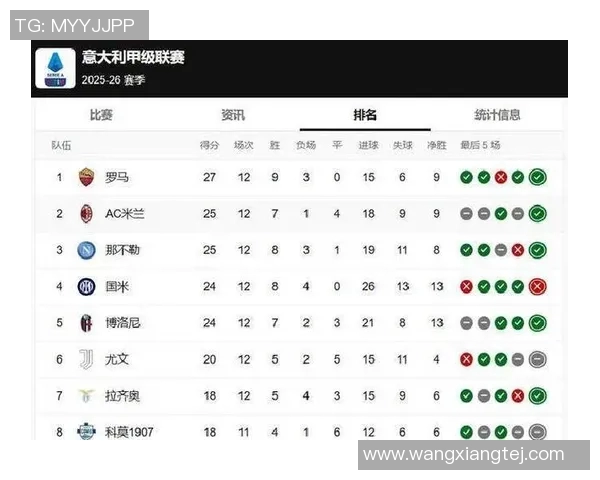Image resolution: width=600 pixels, height=480 pixels.
Task: Sort by 净胜 goal difference column
Action: click(436, 146)
